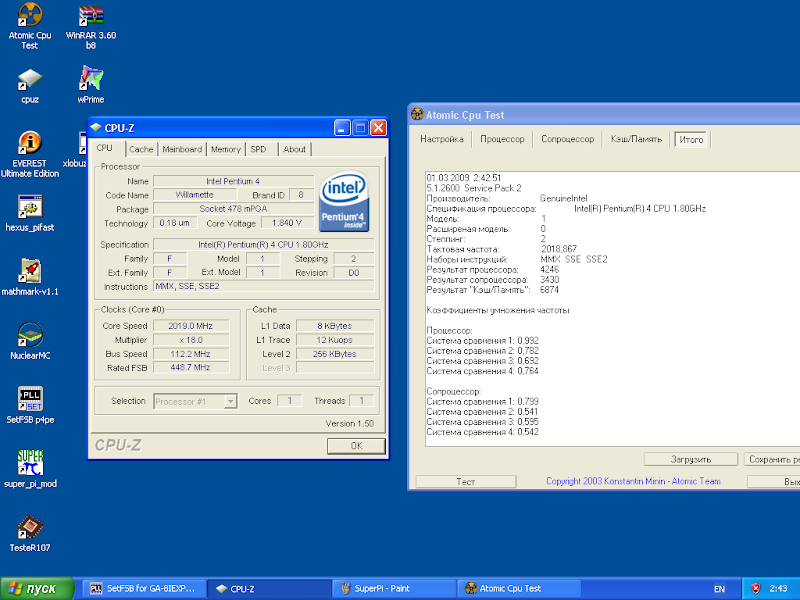Click the Результат процессора value 4246
Viewport: 800px width, 600px height.
[549, 269]
